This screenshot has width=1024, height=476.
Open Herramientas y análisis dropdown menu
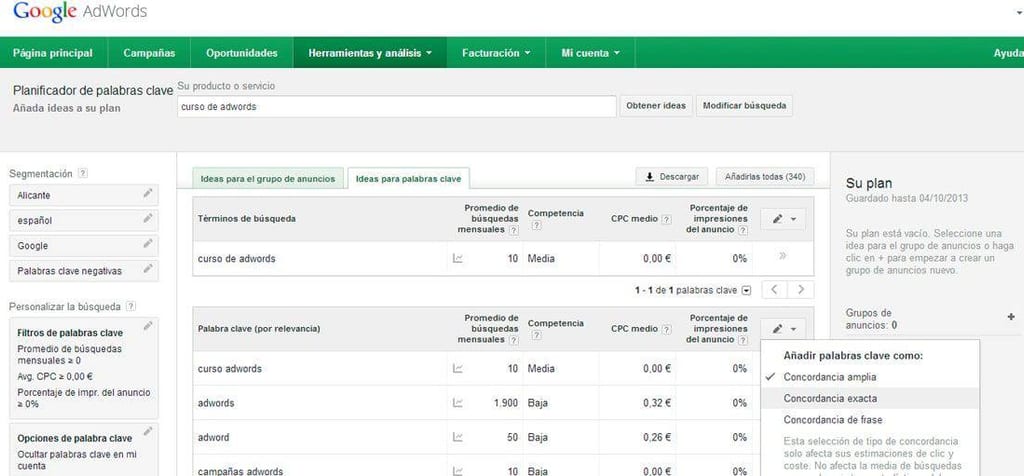(370, 53)
